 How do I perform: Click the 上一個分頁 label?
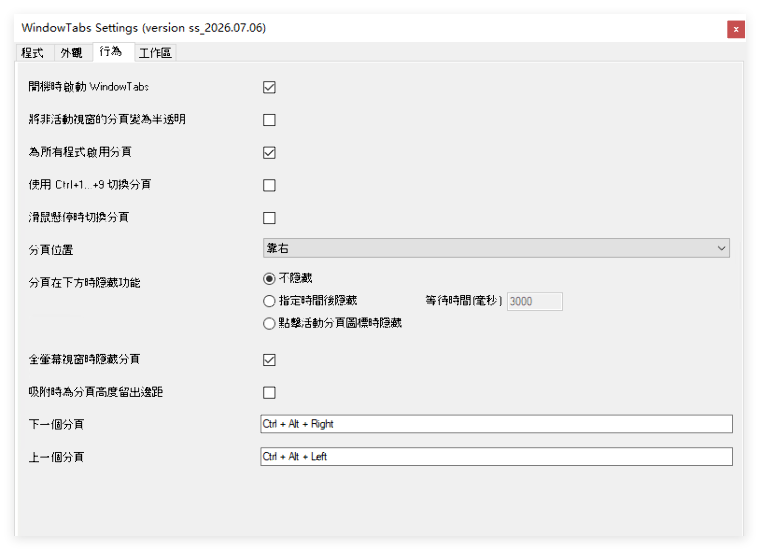[56, 457]
